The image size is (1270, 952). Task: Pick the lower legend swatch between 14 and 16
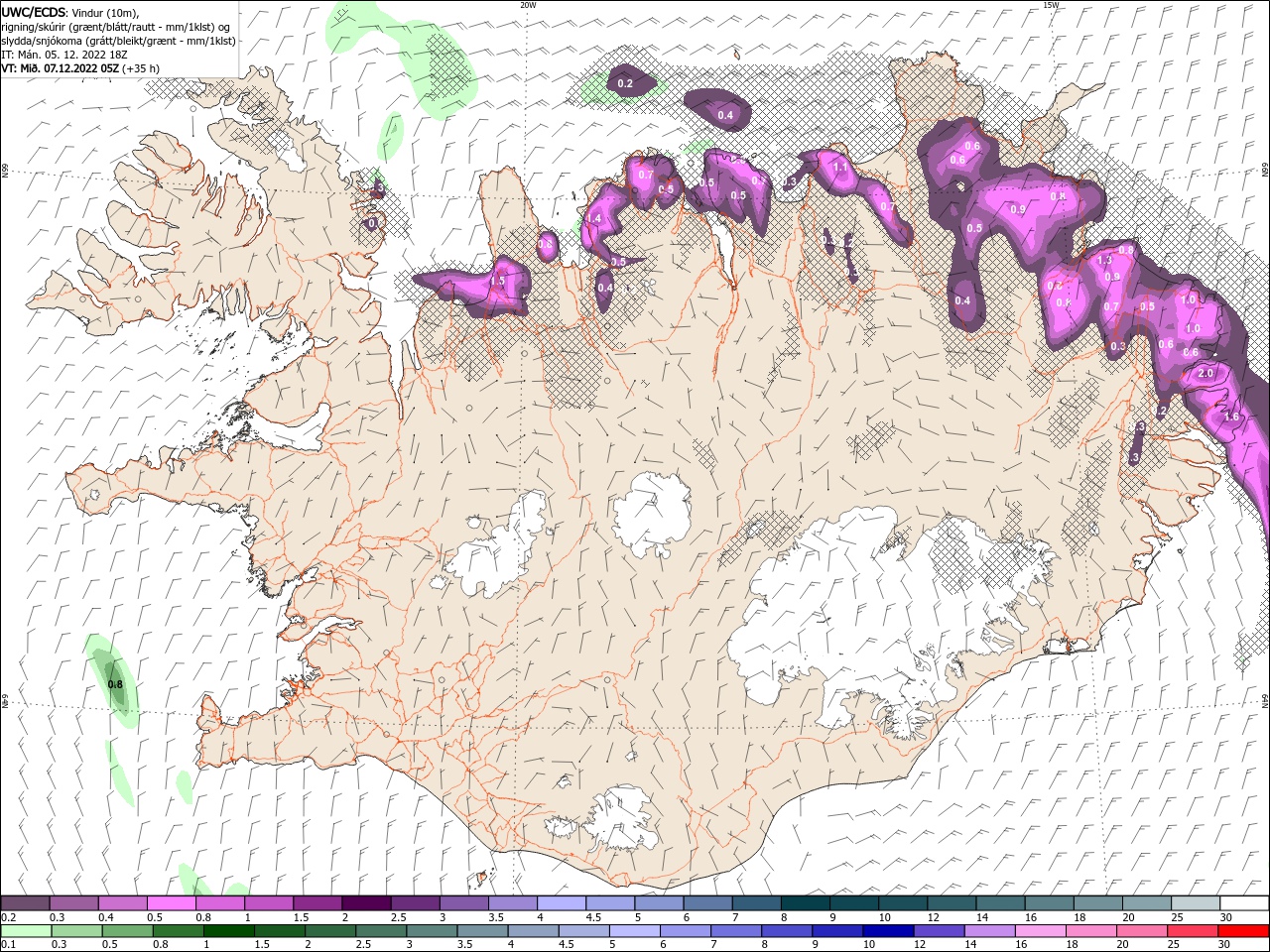point(991,931)
